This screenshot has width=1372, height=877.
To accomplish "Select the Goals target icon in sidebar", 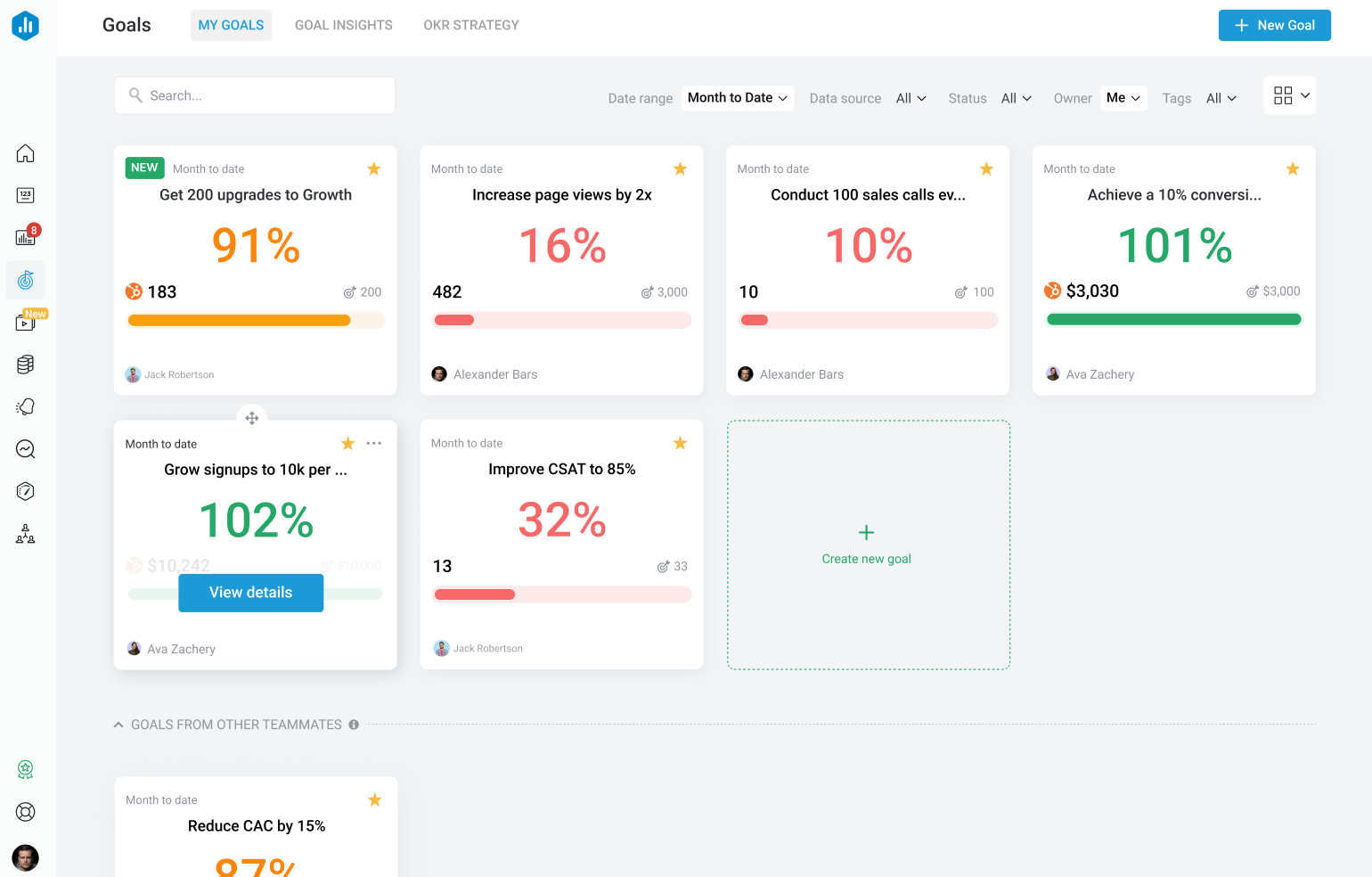I will 25,280.
